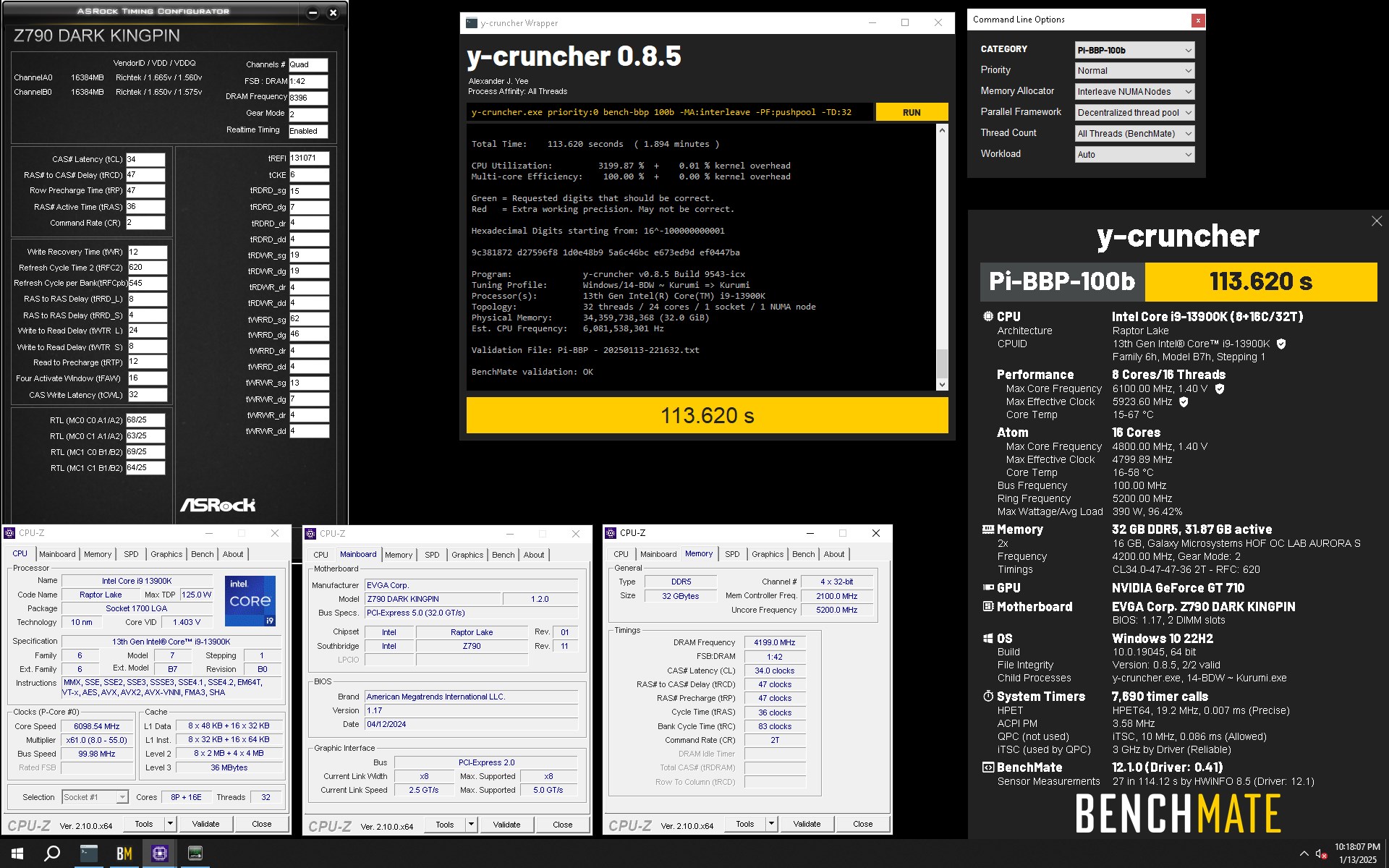Viewport: 1389px width, 868px height.
Task: Click the Motherboard icon in BenchMate panel
Action: [x=988, y=606]
